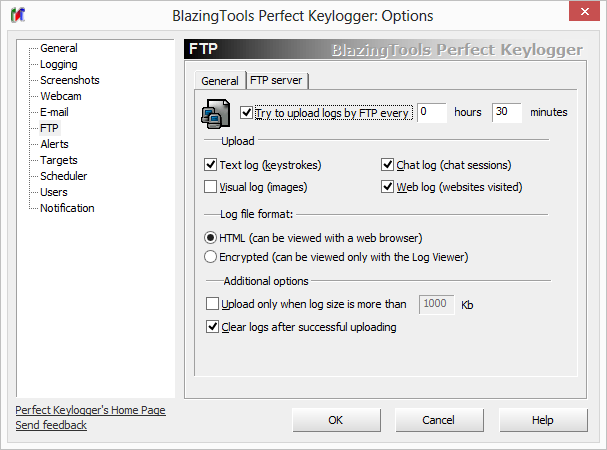Disable Clear logs after successful uploading
The image size is (607, 450).
click(x=211, y=327)
